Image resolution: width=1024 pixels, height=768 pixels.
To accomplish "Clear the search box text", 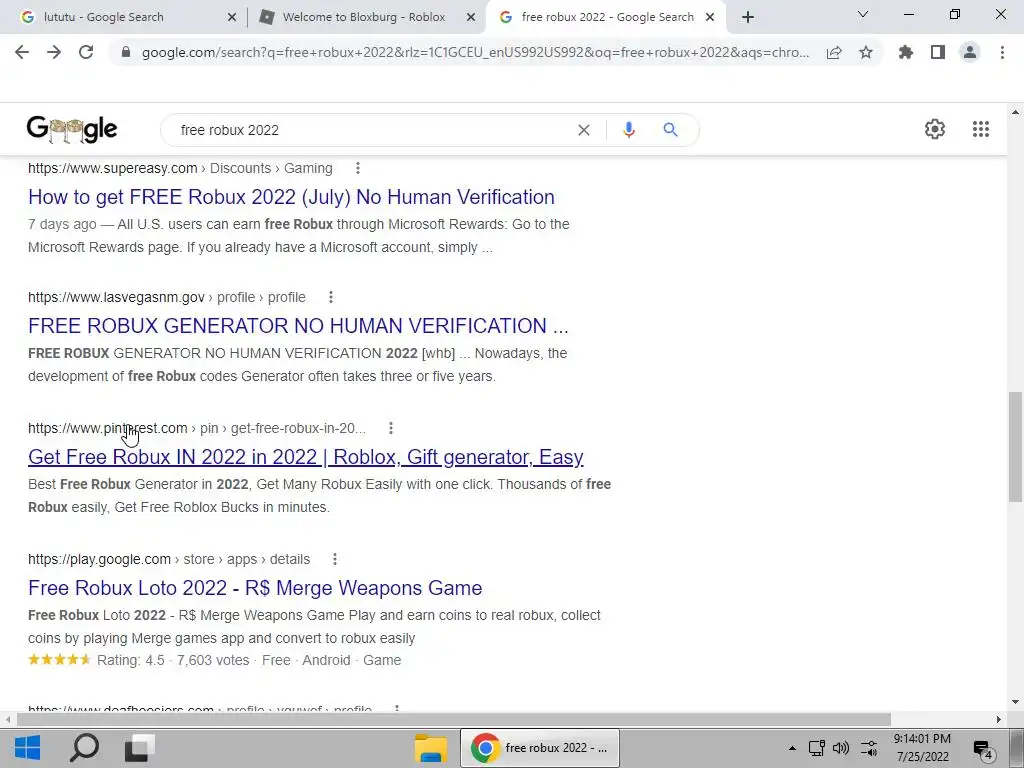I will [584, 130].
